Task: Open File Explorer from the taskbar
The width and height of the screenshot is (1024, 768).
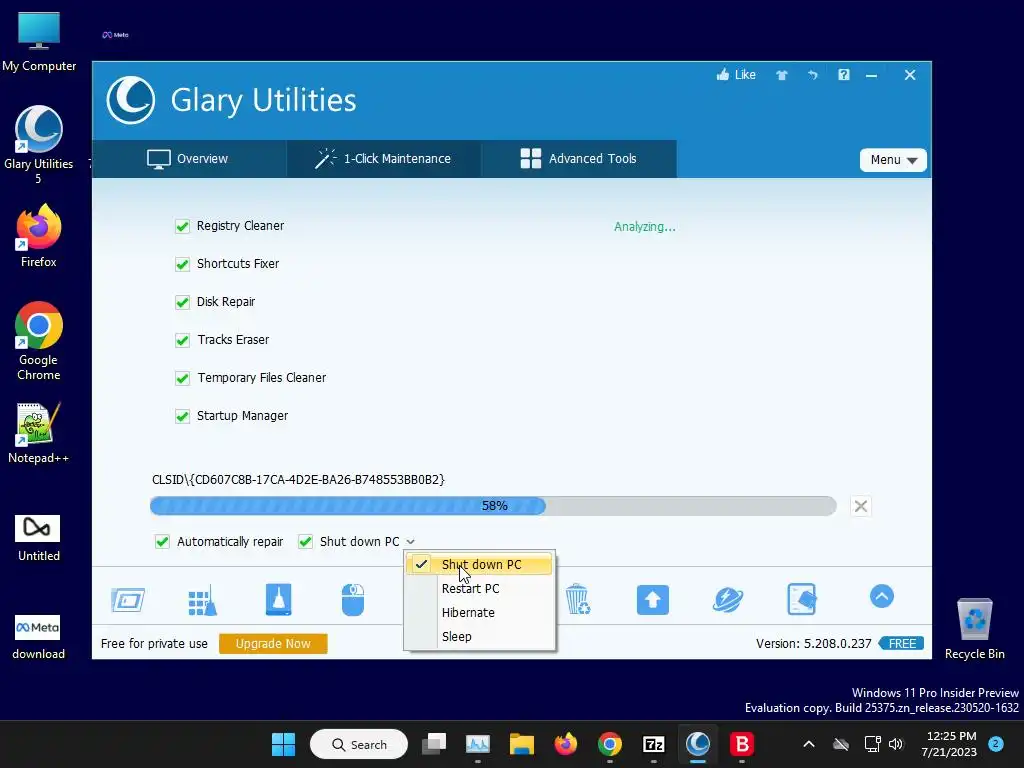Action: coord(522,744)
